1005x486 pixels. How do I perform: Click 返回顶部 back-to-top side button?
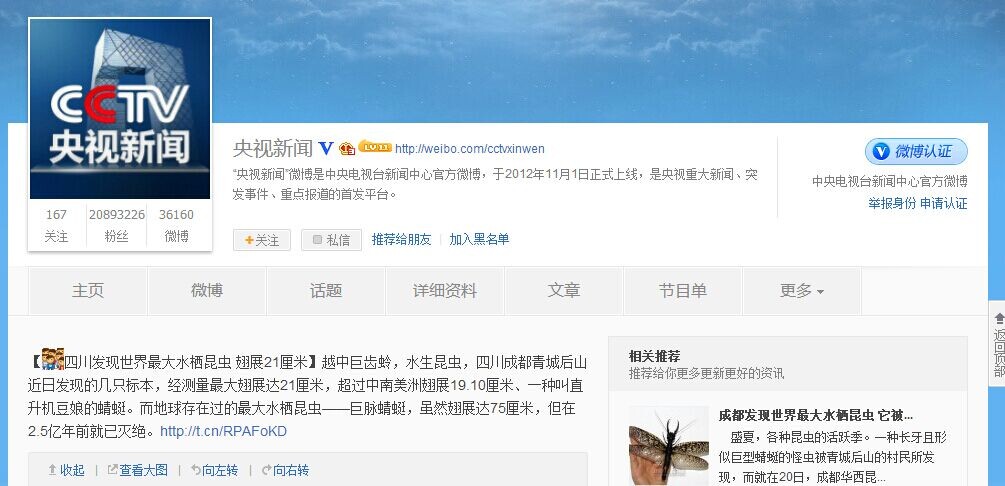[998, 345]
